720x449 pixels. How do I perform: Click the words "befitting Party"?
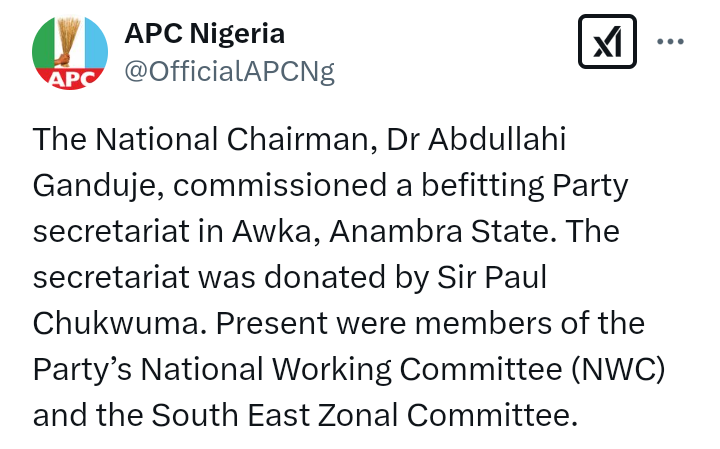click(x=524, y=186)
